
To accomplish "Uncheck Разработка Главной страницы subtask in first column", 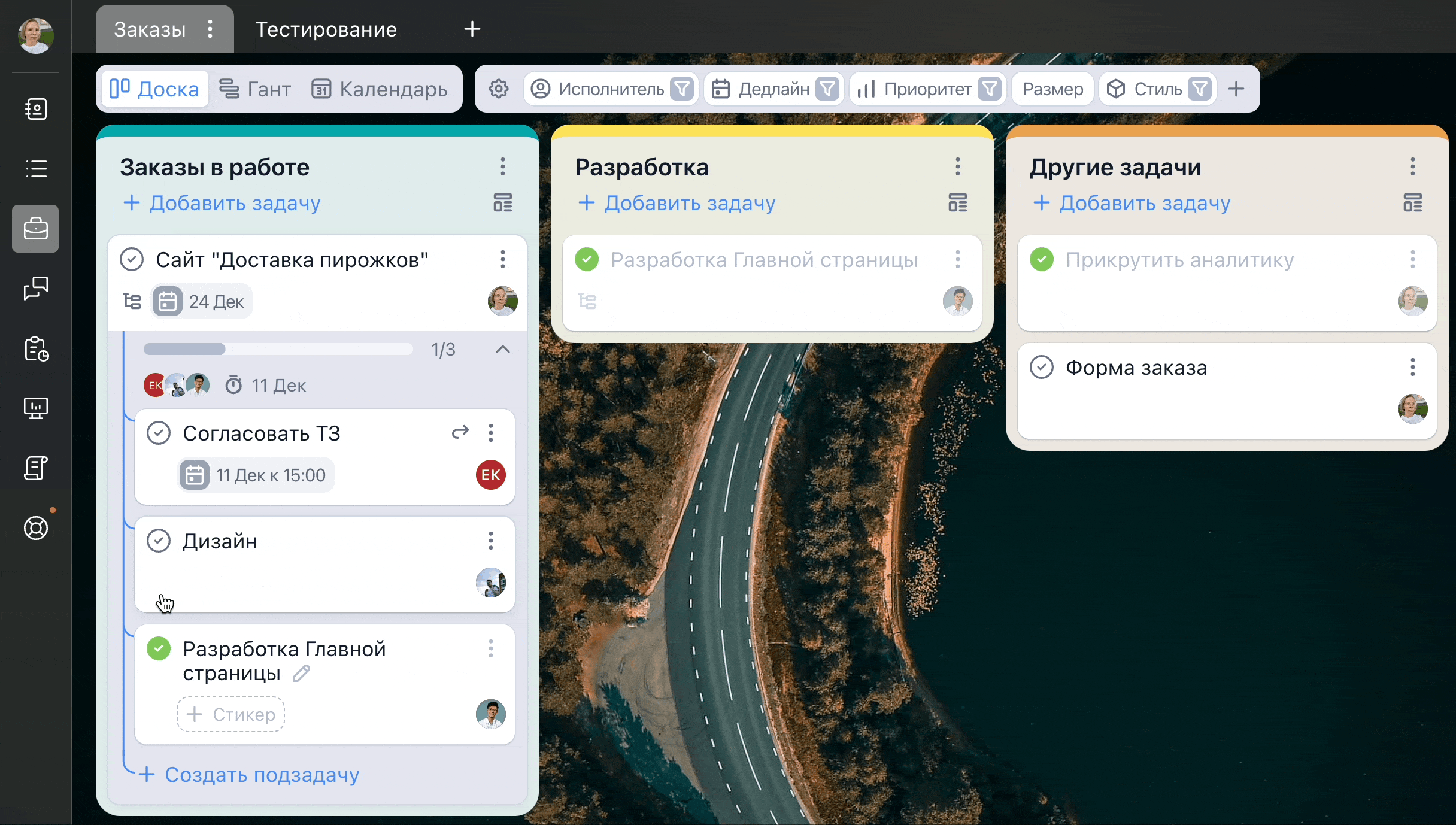I will [x=159, y=648].
